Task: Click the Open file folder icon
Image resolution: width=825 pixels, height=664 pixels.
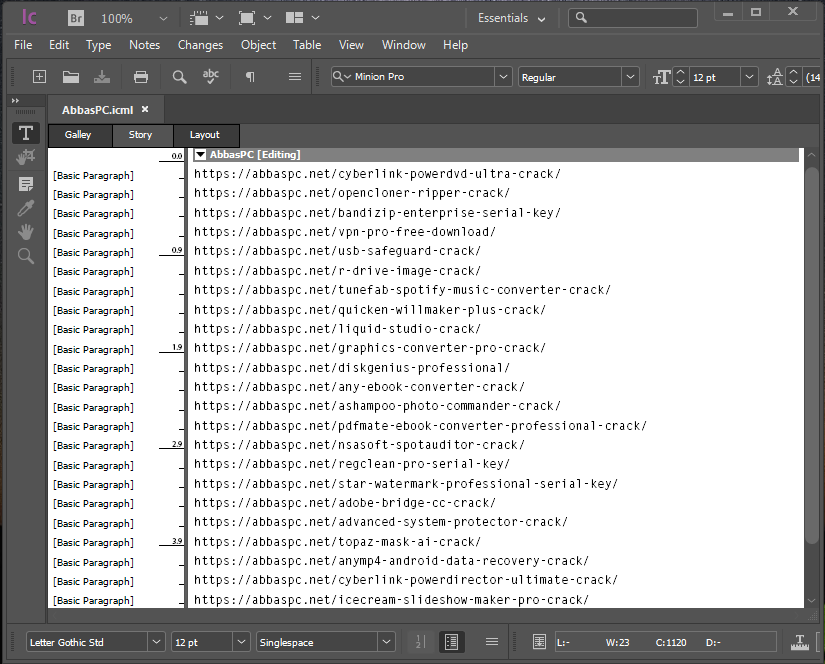Action: [x=71, y=77]
